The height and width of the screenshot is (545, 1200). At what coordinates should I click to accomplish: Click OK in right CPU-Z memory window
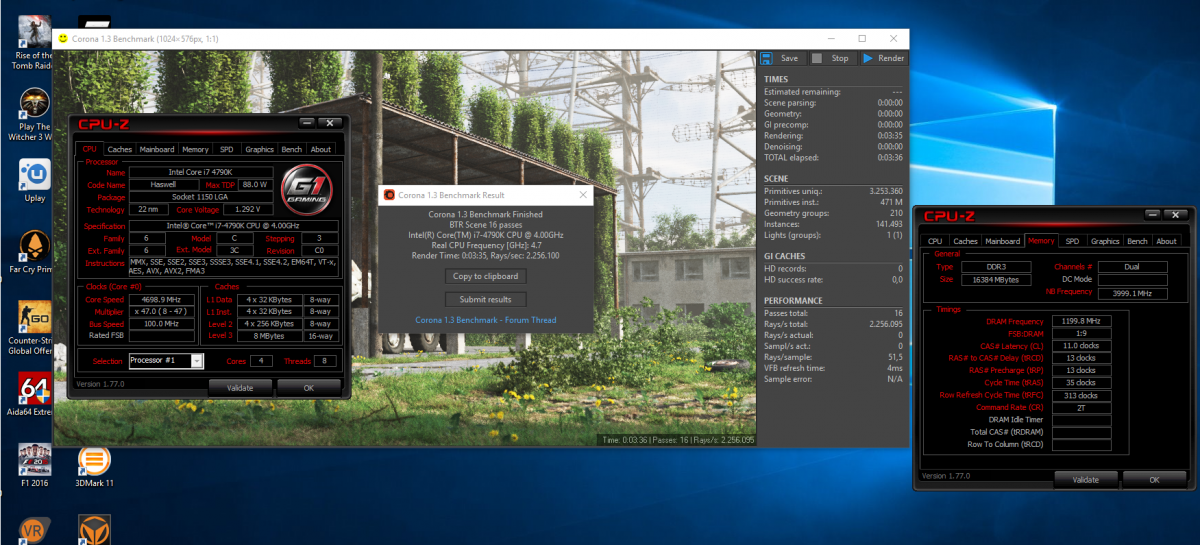click(1154, 480)
